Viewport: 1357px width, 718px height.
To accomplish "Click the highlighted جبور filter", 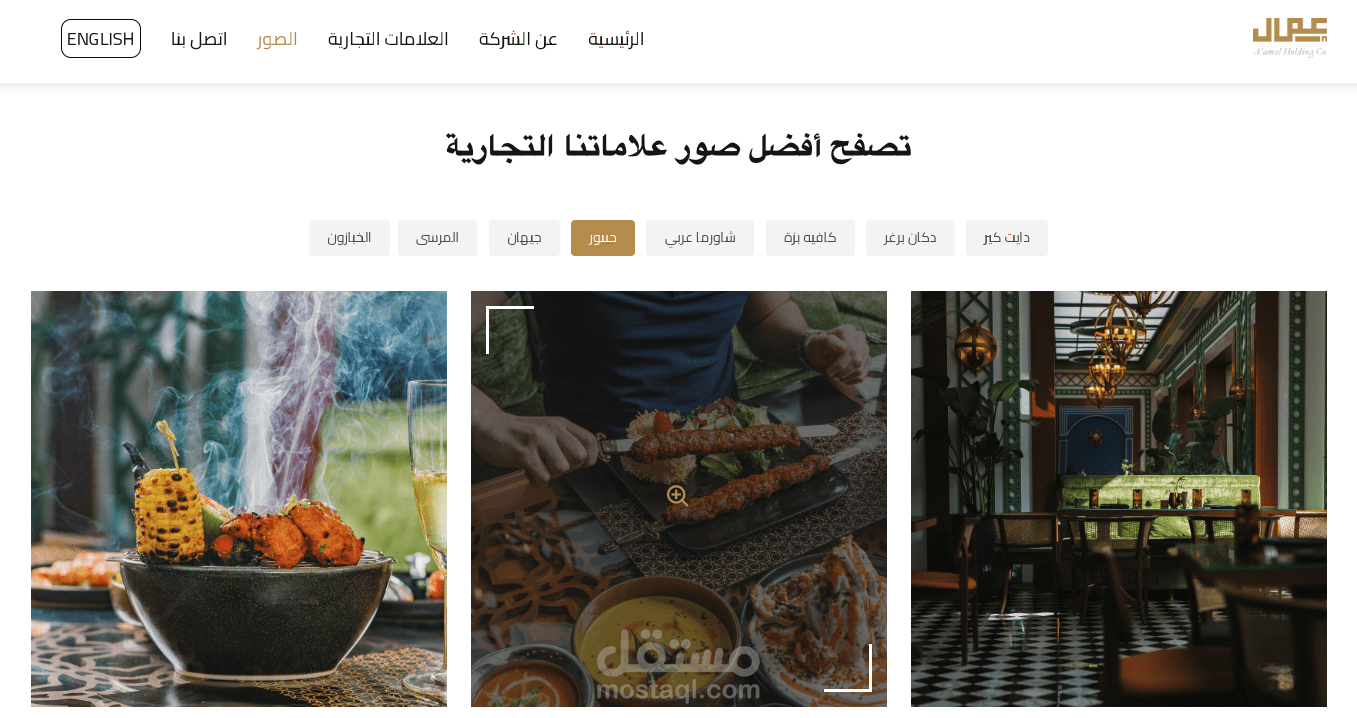I will point(603,238).
